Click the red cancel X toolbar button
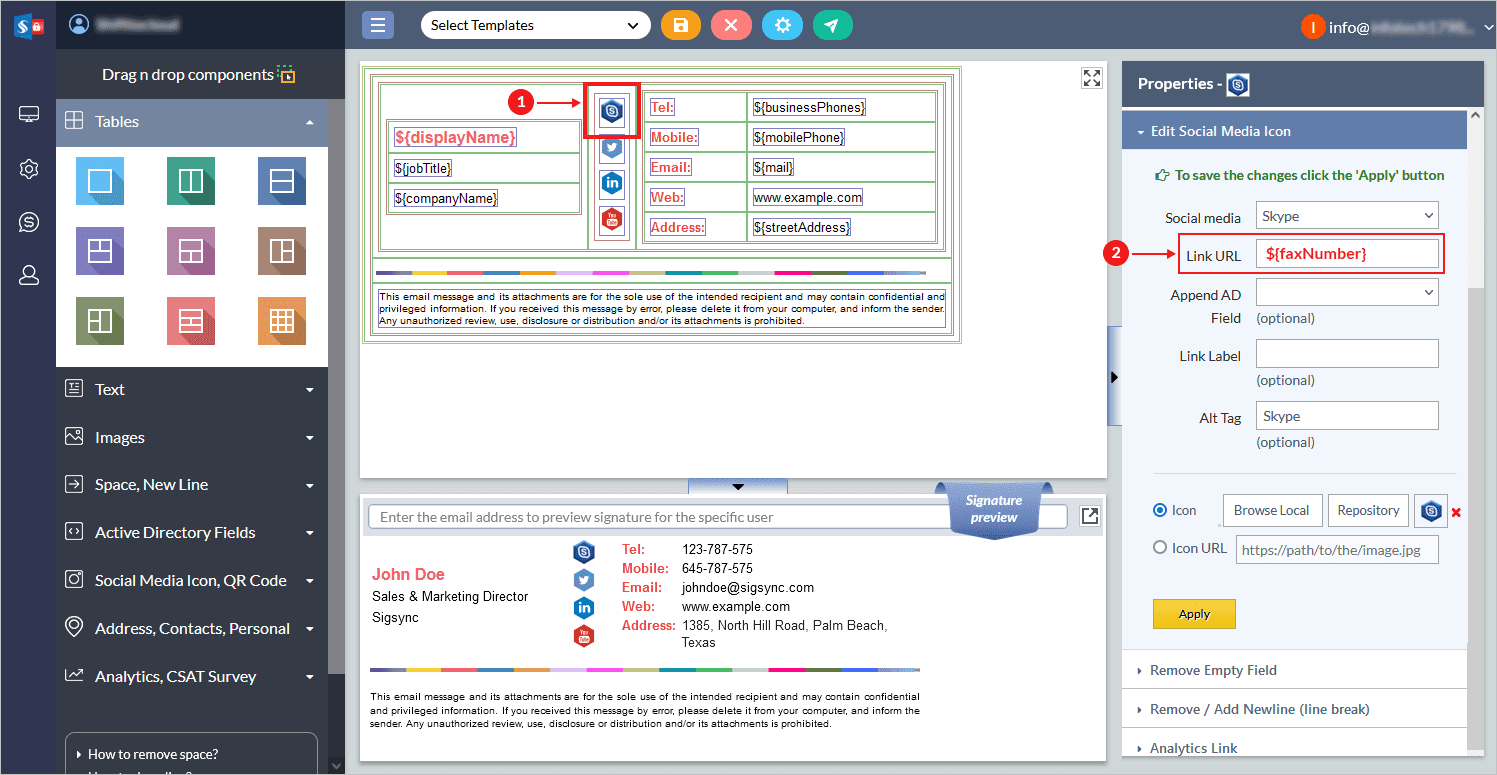The image size is (1497, 775). (731, 25)
